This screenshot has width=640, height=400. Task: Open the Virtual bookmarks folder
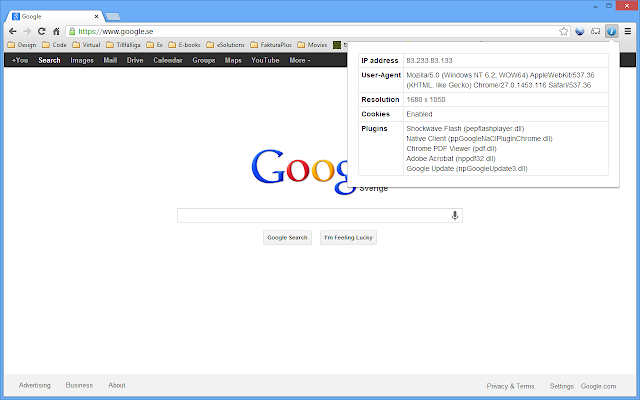[x=86, y=45]
